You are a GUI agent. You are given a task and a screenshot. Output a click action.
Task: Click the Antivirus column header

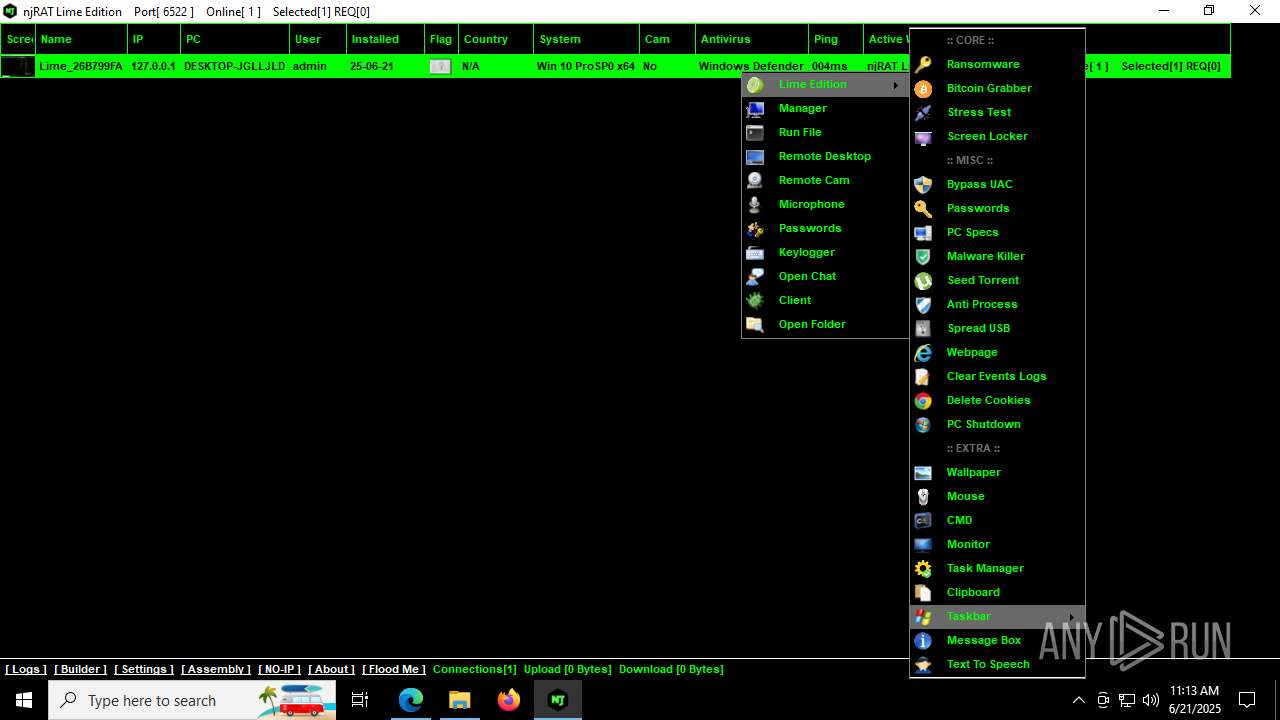[752, 39]
